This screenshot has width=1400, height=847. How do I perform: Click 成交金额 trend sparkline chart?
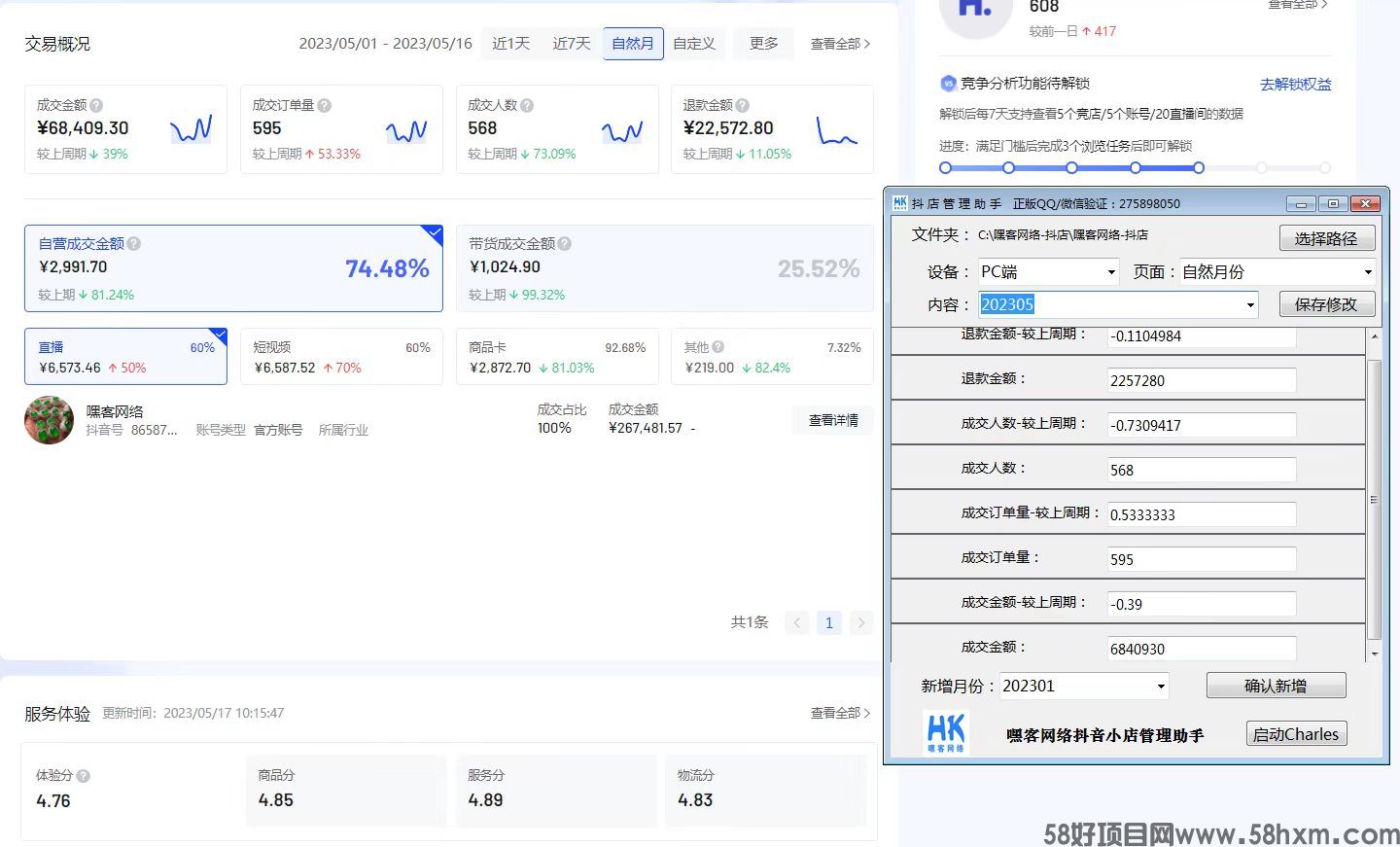(x=191, y=129)
